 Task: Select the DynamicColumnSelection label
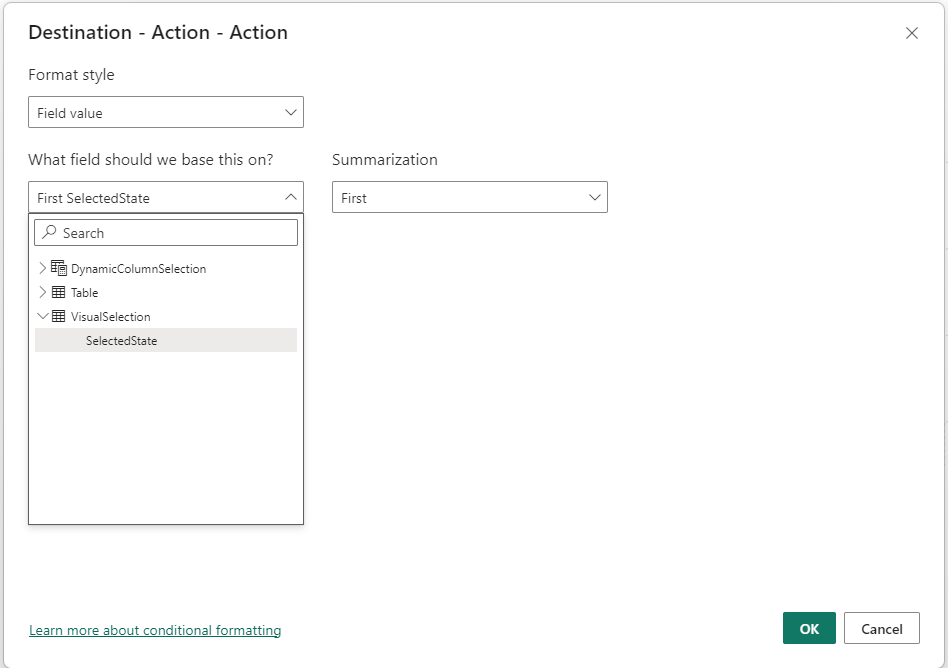point(138,269)
